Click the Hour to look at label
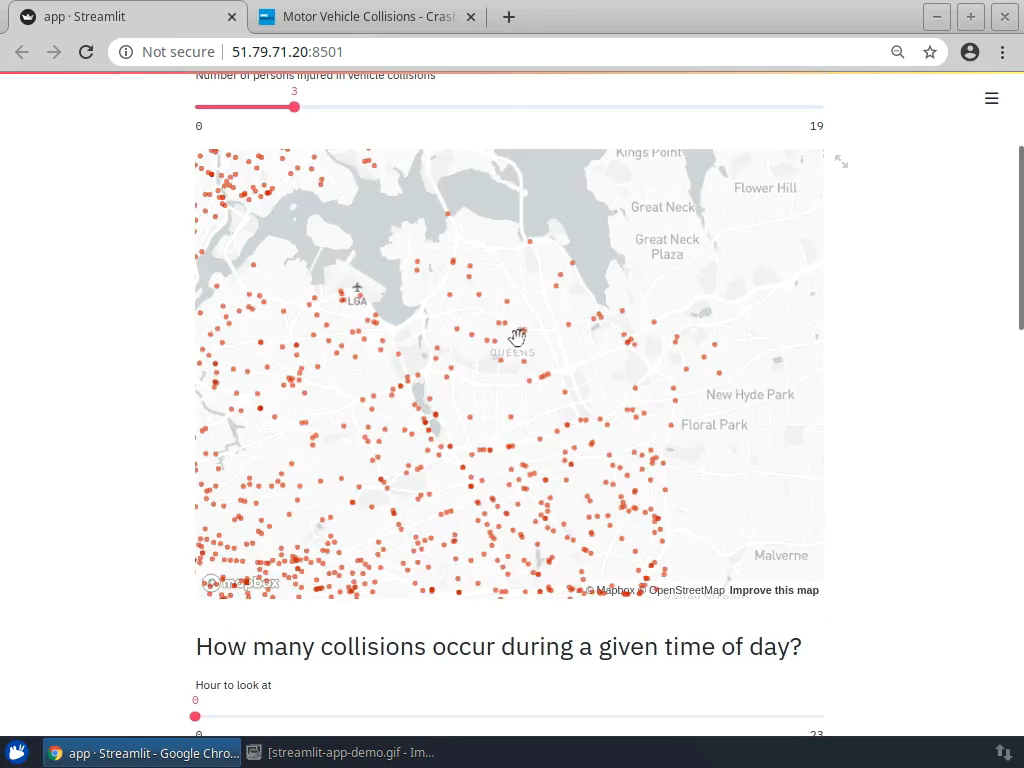Image resolution: width=1024 pixels, height=768 pixels. [233, 685]
